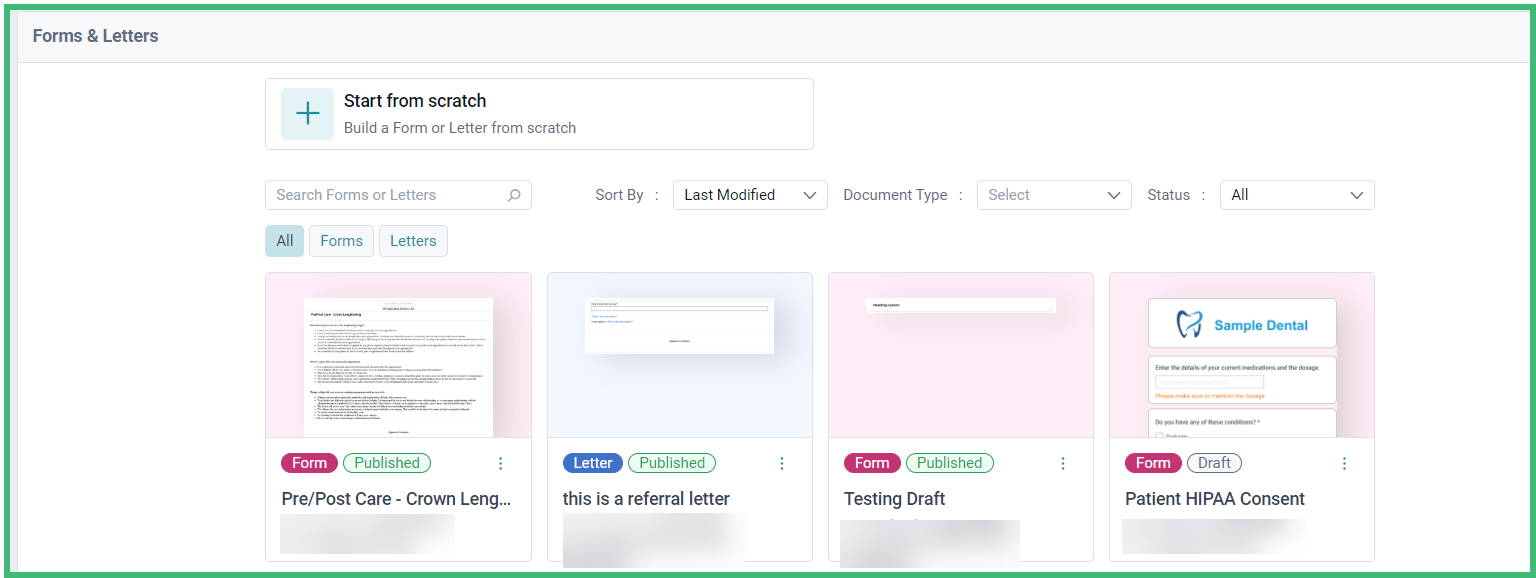Click the Form badge on Patient HIPAA Consent
Screen dimensions: 1536x578
[1152, 463]
